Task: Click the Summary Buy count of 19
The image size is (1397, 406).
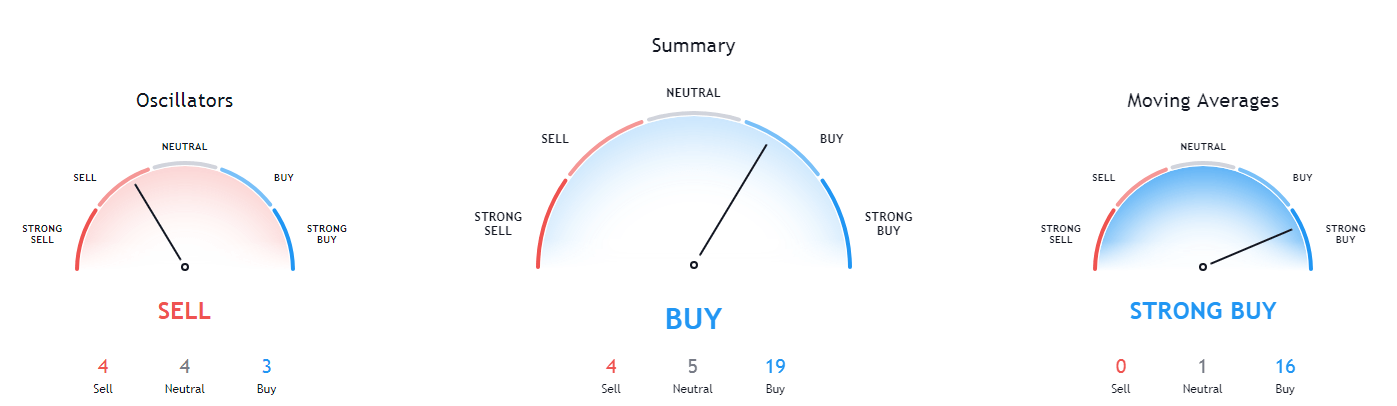Action: [x=775, y=366]
